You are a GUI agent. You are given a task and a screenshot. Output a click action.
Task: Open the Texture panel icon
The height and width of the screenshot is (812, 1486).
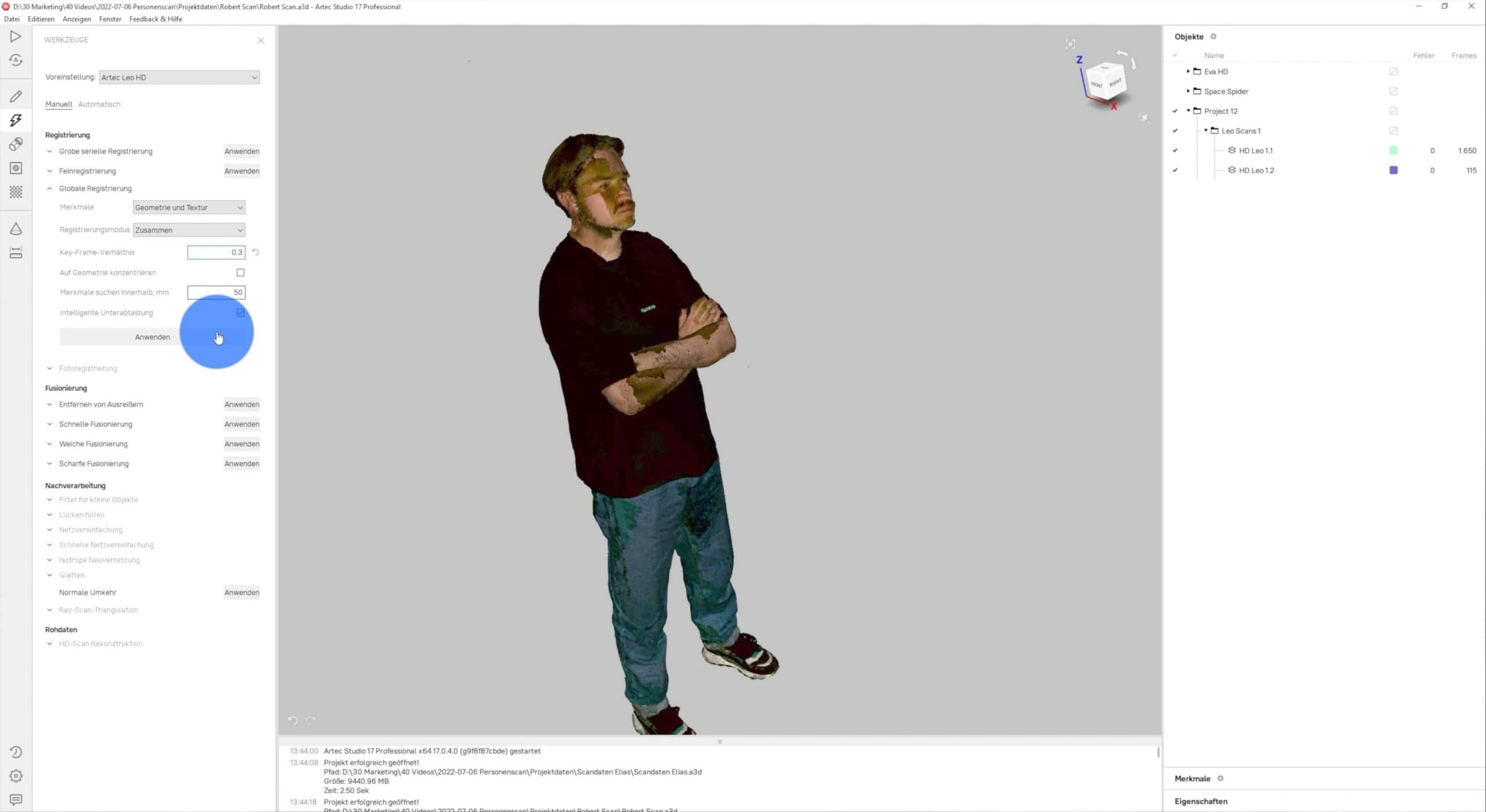[16, 168]
